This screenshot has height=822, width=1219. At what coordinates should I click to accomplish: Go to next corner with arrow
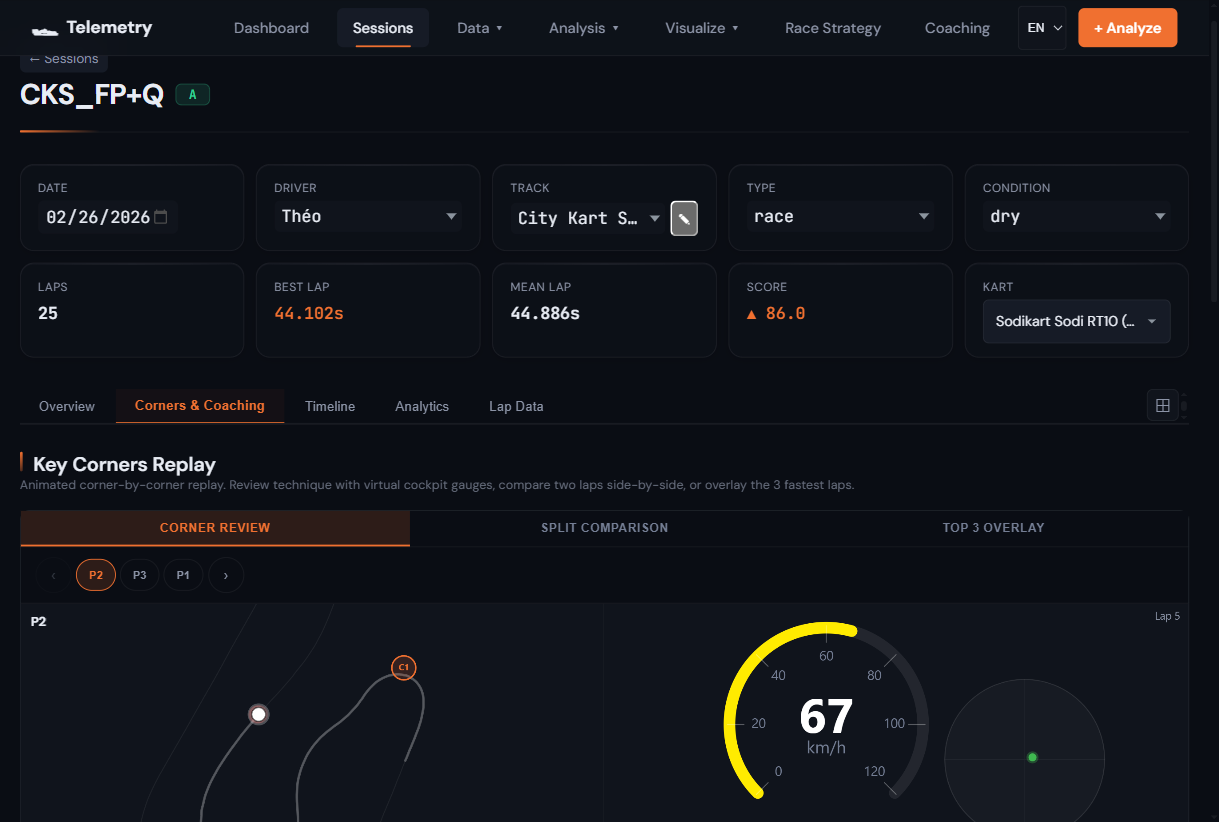tap(226, 575)
